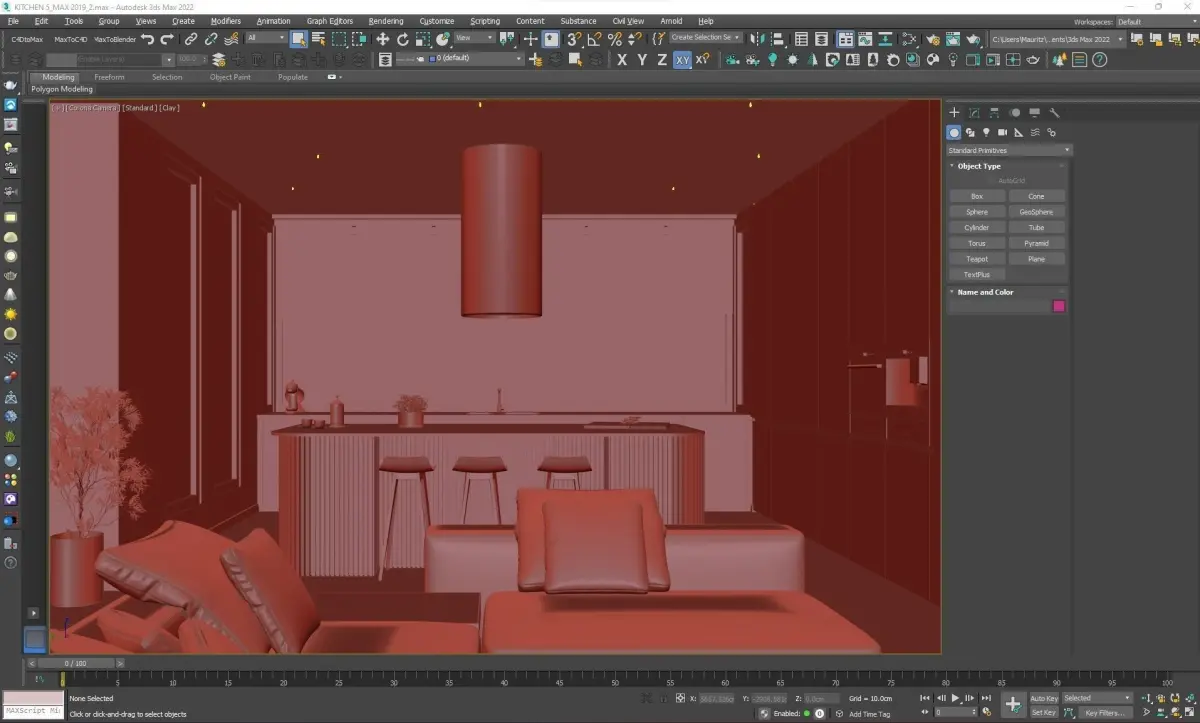Click the Undo arrow in the main toolbar

tap(148, 39)
